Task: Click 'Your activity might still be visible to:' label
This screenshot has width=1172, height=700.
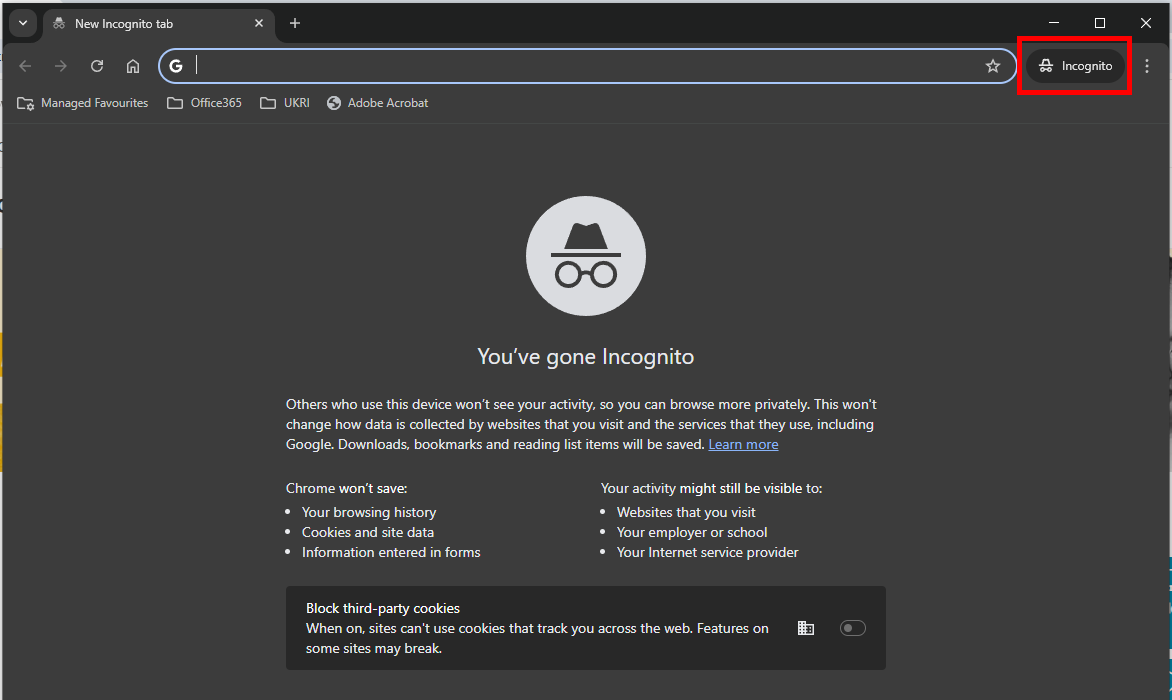Action: click(x=712, y=489)
